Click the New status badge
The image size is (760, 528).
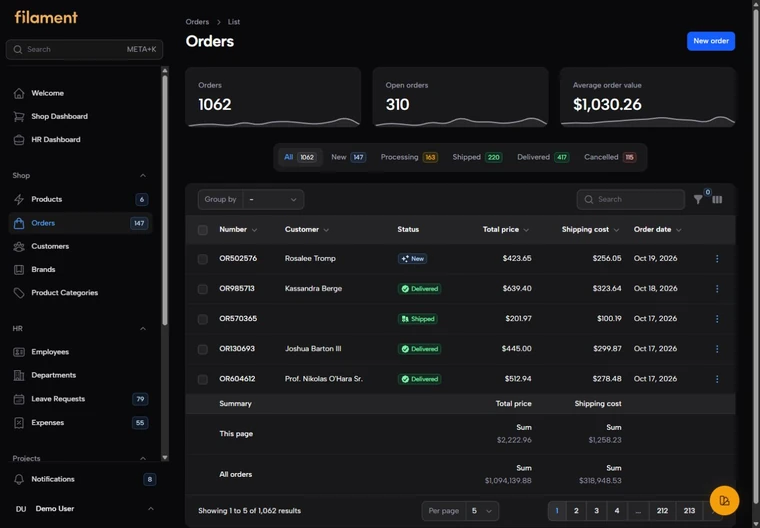412,259
